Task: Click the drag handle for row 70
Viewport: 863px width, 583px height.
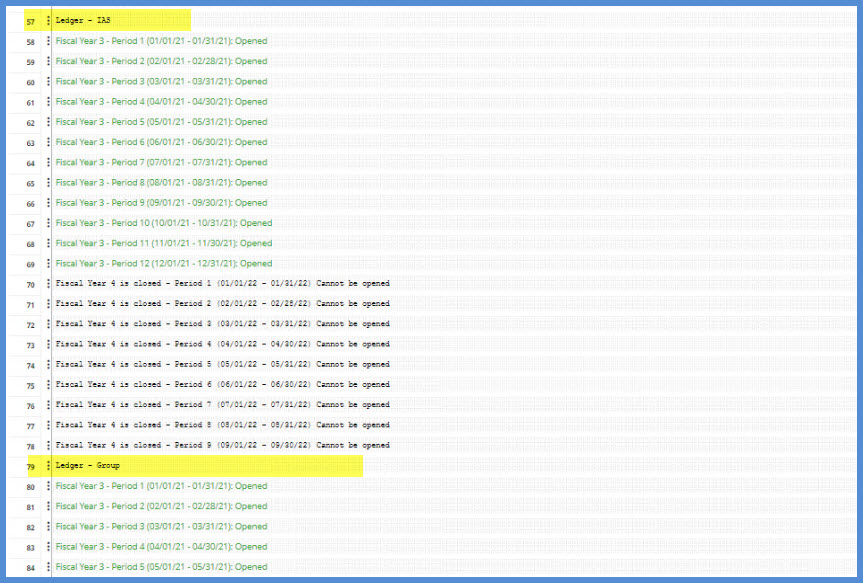Action: click(x=48, y=284)
